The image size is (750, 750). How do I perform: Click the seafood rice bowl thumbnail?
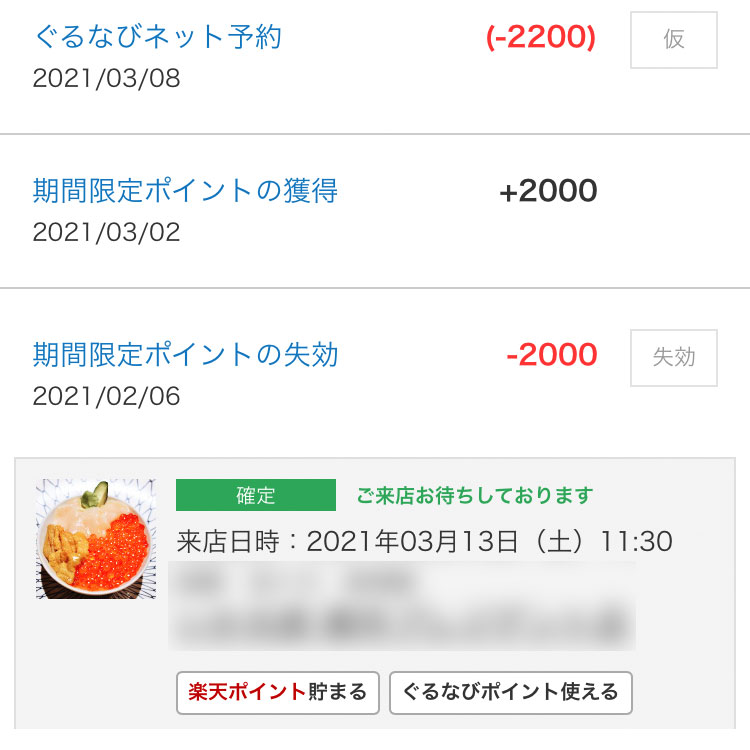96,539
